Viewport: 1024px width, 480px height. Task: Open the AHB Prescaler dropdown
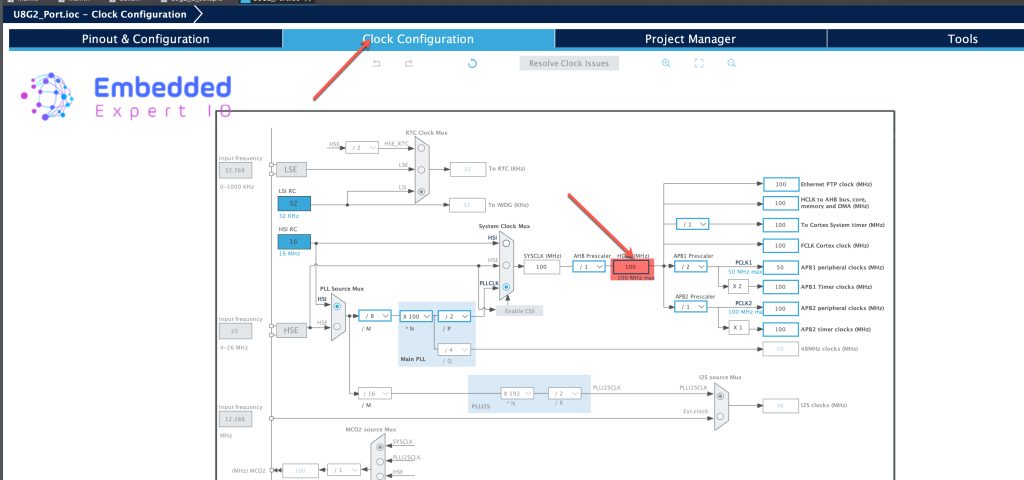(589, 266)
